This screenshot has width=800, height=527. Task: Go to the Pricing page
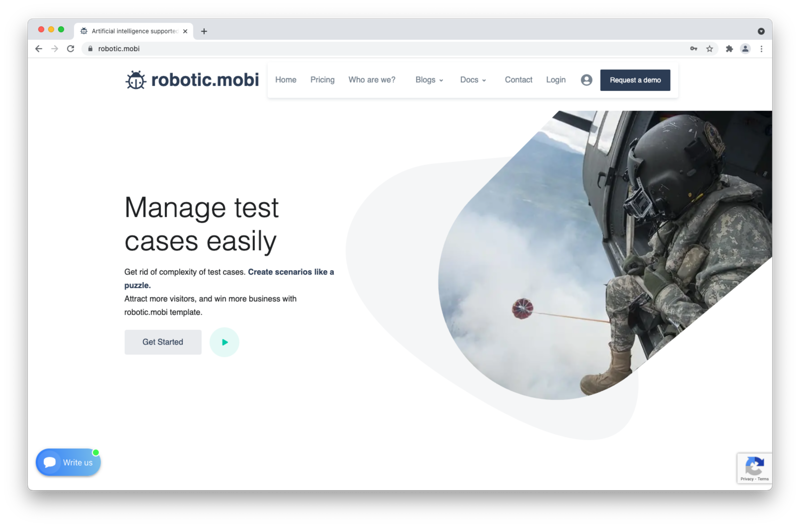[322, 80]
